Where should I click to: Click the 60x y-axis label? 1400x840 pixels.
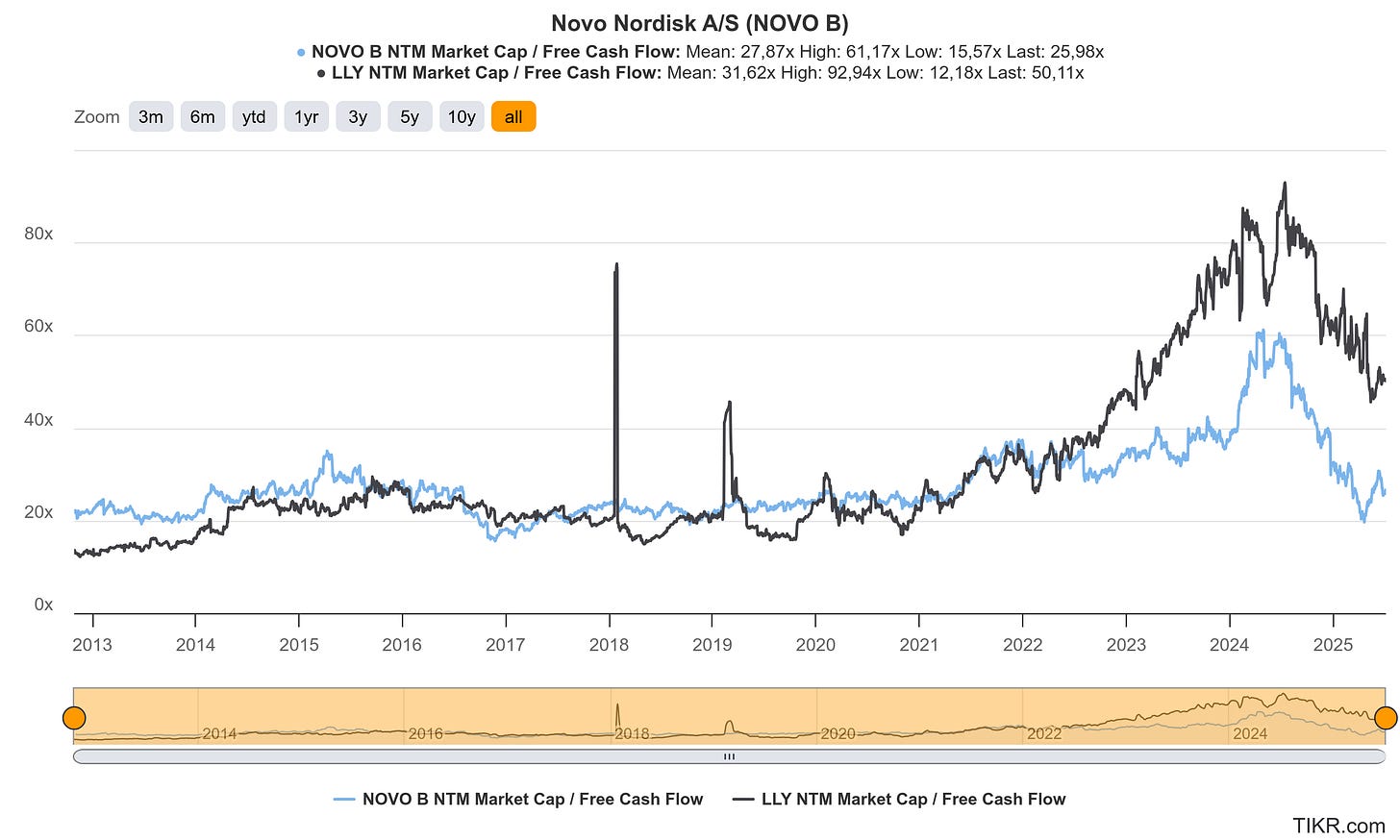click(38, 327)
